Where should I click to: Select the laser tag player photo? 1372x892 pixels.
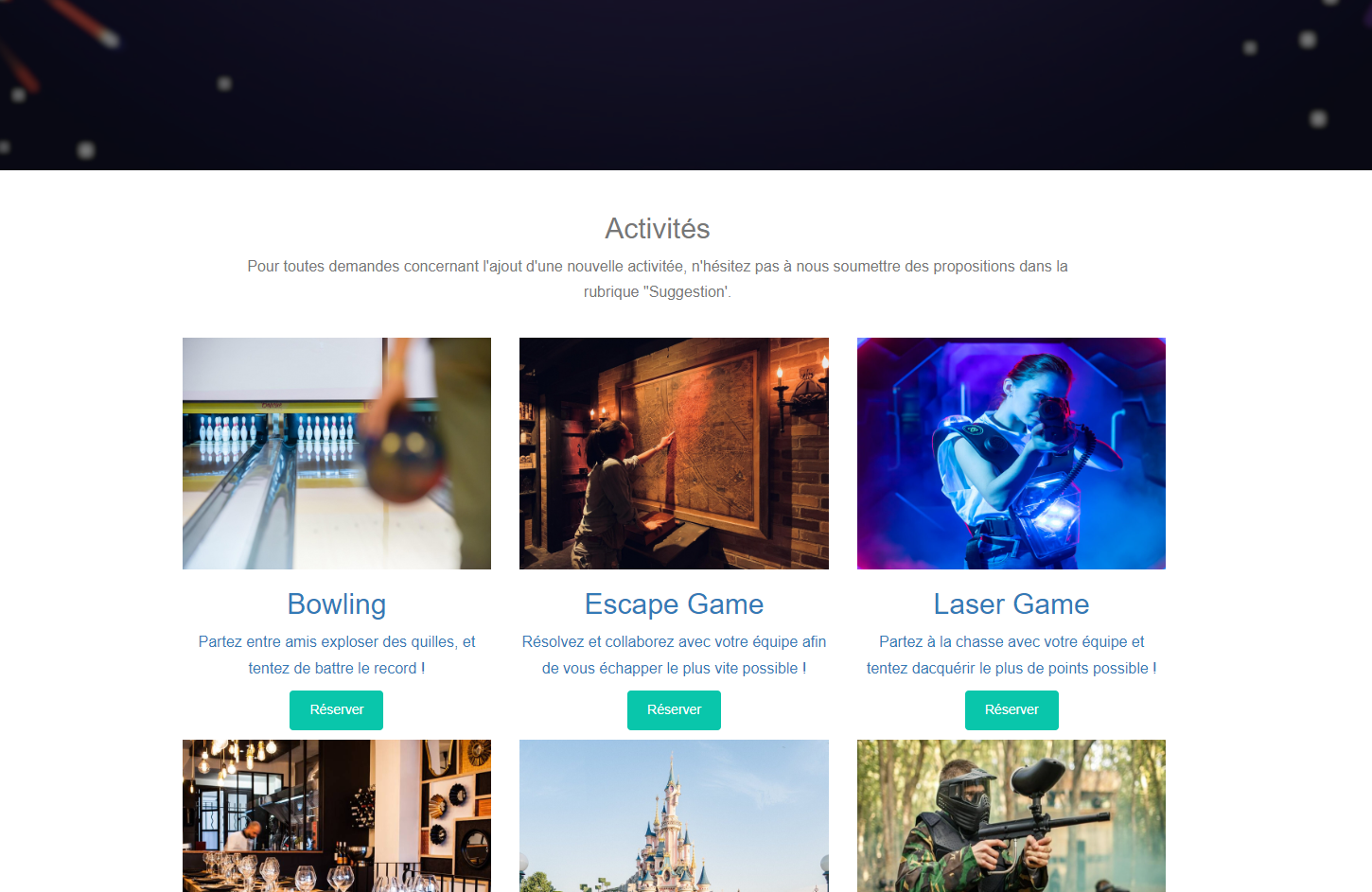[1011, 453]
